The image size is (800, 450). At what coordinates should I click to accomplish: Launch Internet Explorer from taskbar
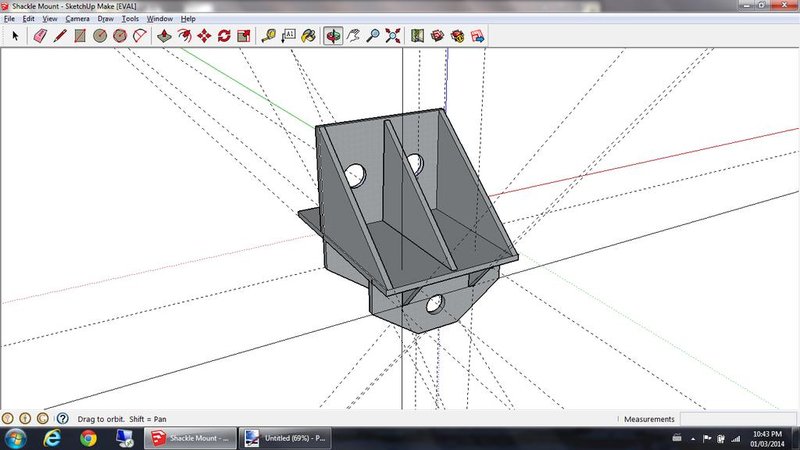point(52,438)
